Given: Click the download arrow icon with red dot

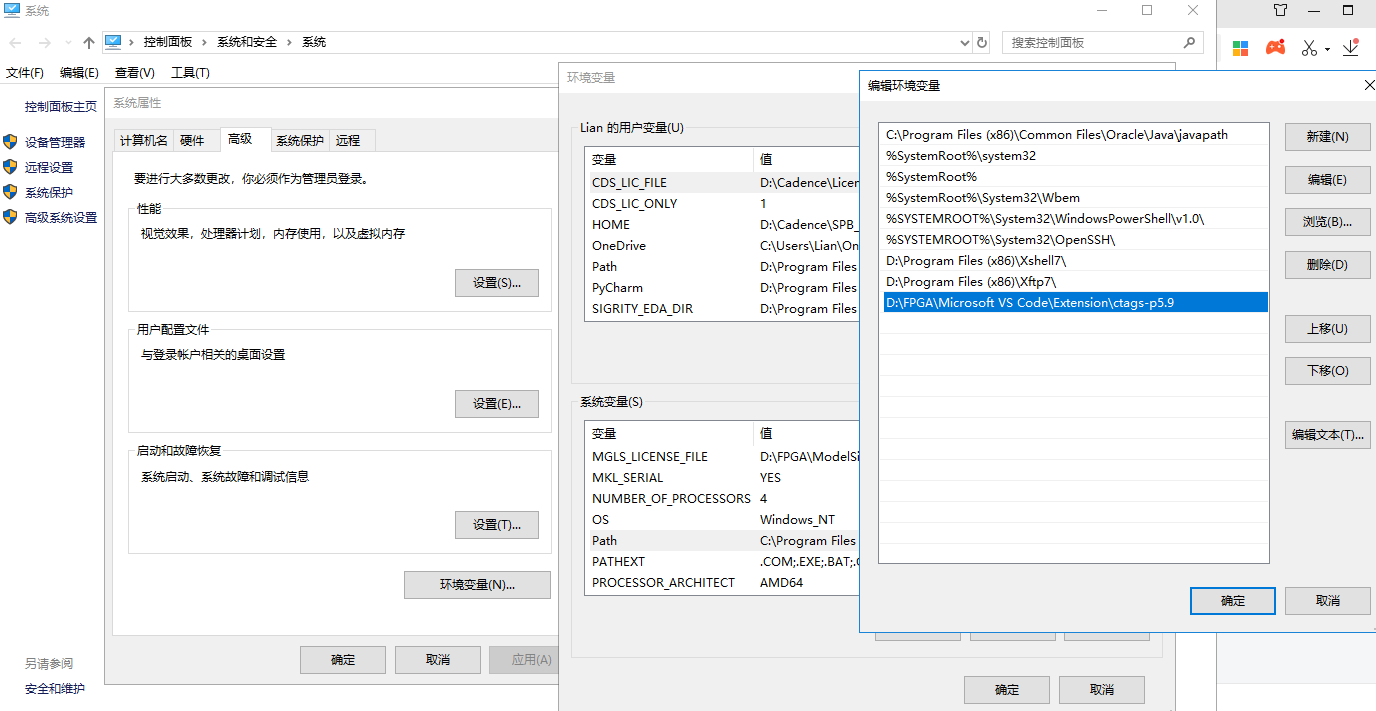Looking at the screenshot, I should coord(1352,47).
